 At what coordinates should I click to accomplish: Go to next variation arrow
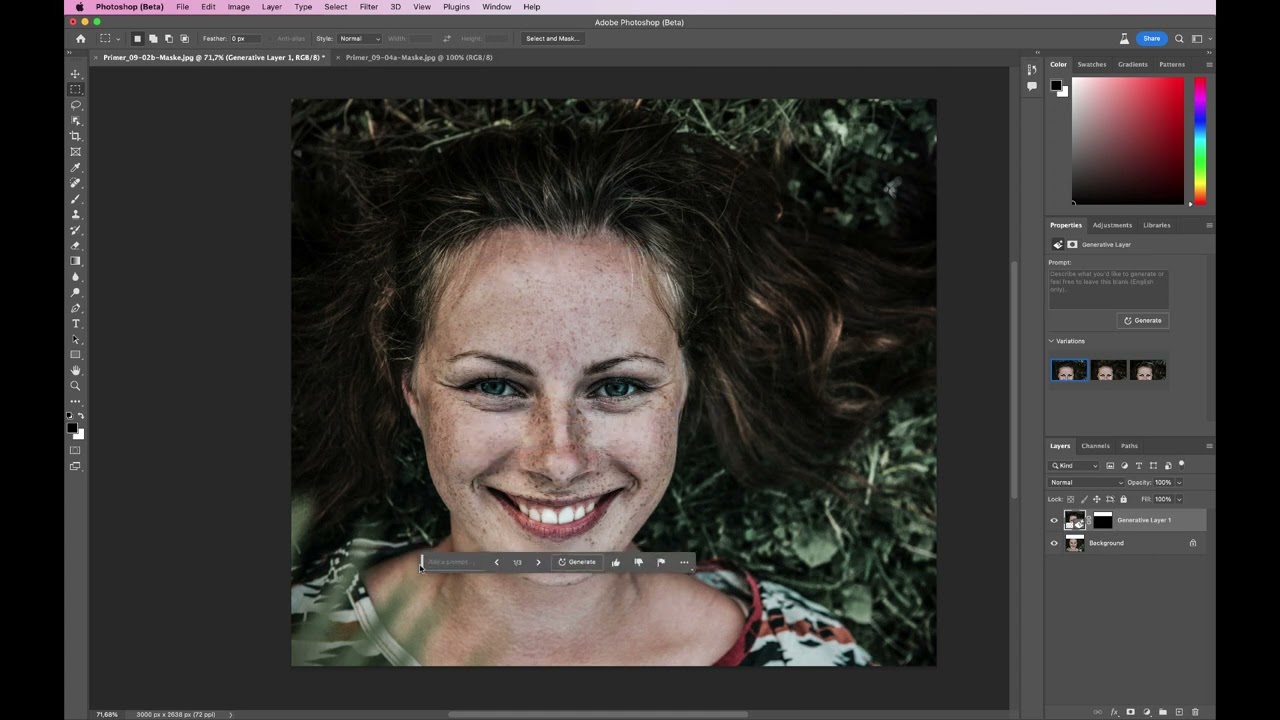(x=538, y=562)
